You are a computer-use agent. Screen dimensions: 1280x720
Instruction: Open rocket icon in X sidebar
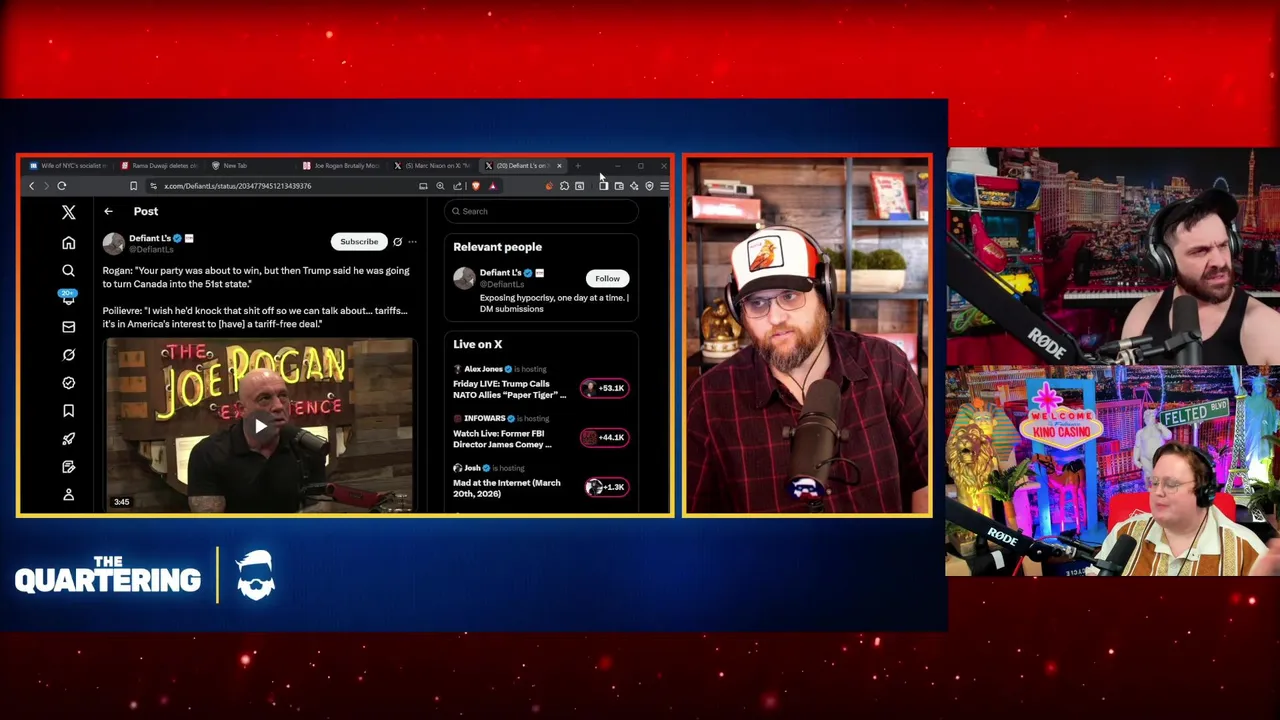(68, 439)
